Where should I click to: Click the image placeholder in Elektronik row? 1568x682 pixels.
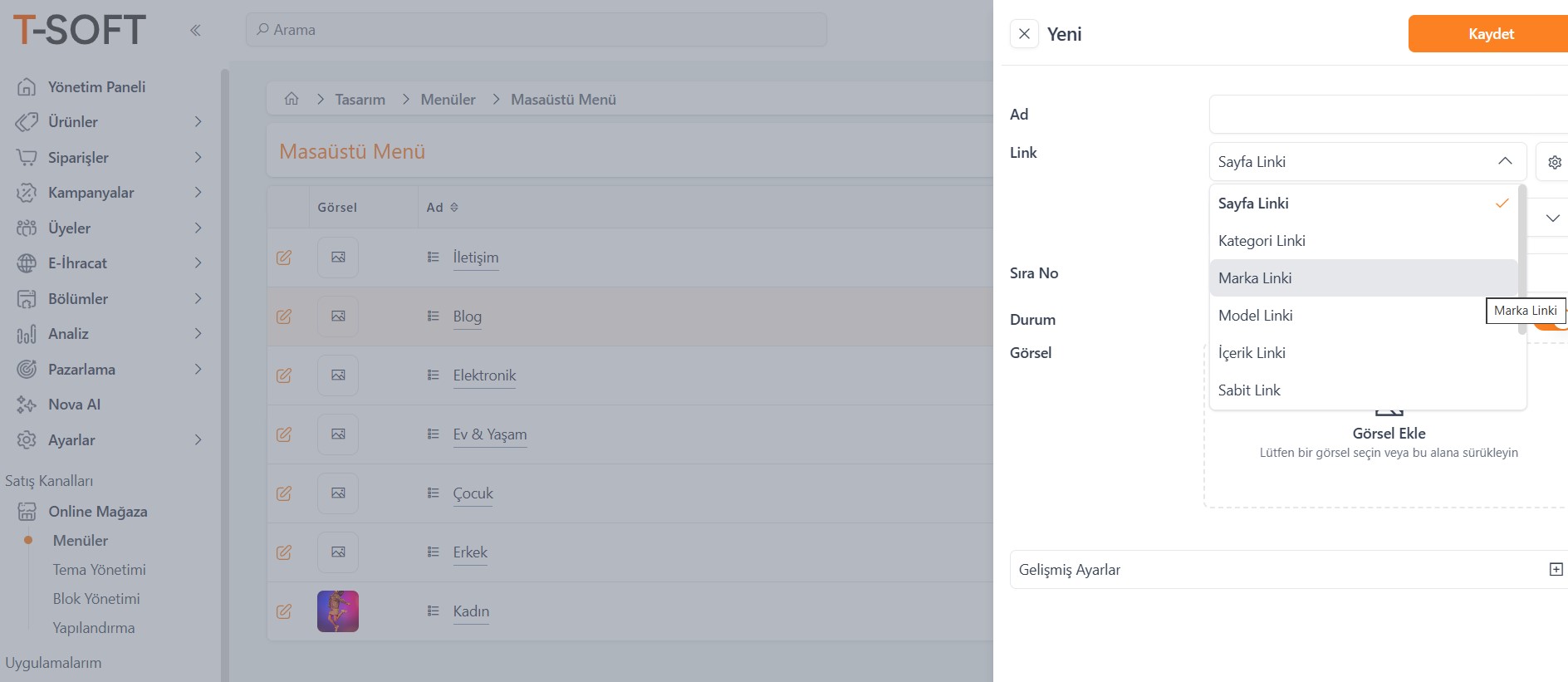tap(338, 375)
